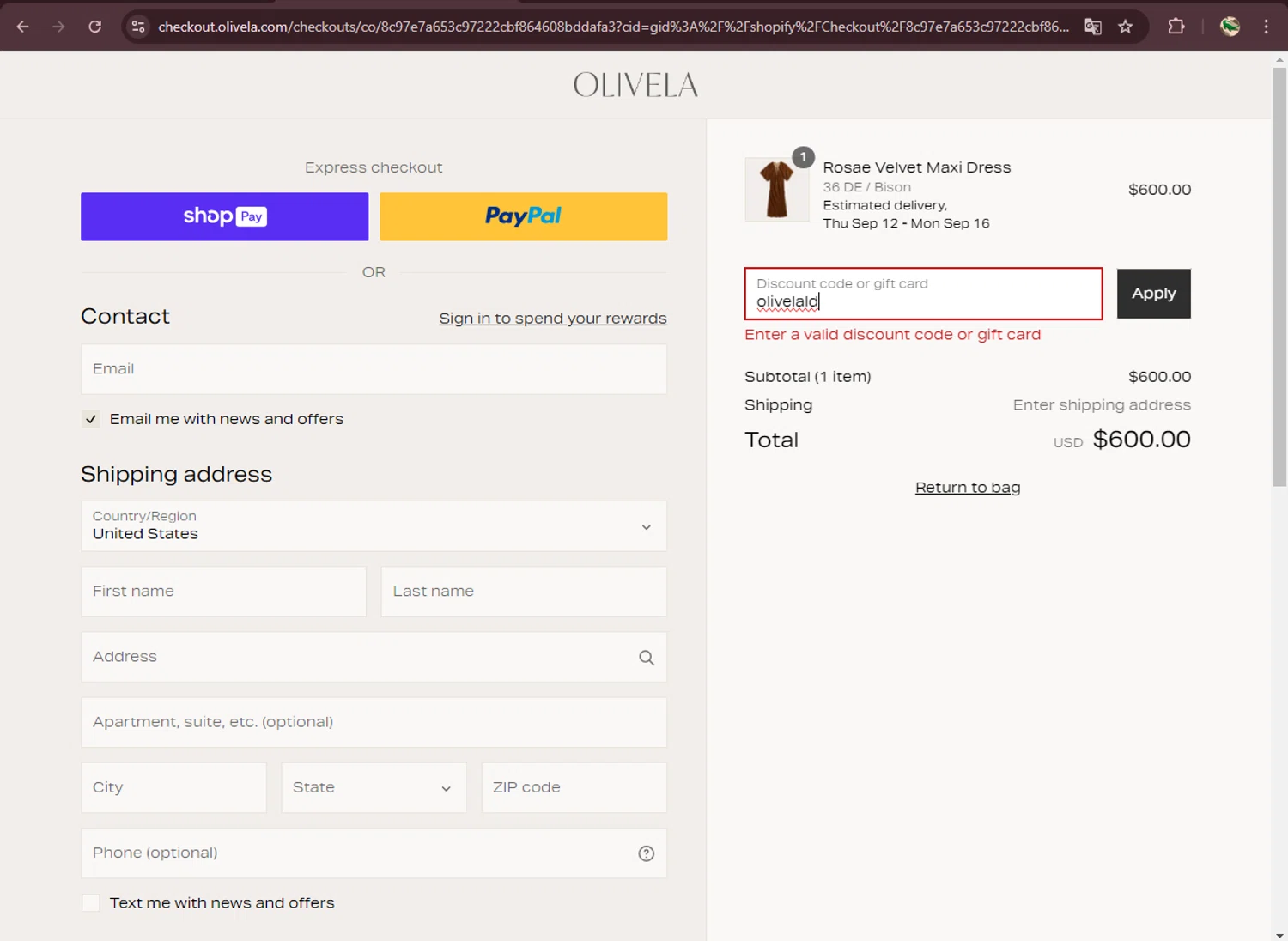The height and width of the screenshot is (941, 1288).
Task: Focus the Last name field
Action: pos(524,592)
